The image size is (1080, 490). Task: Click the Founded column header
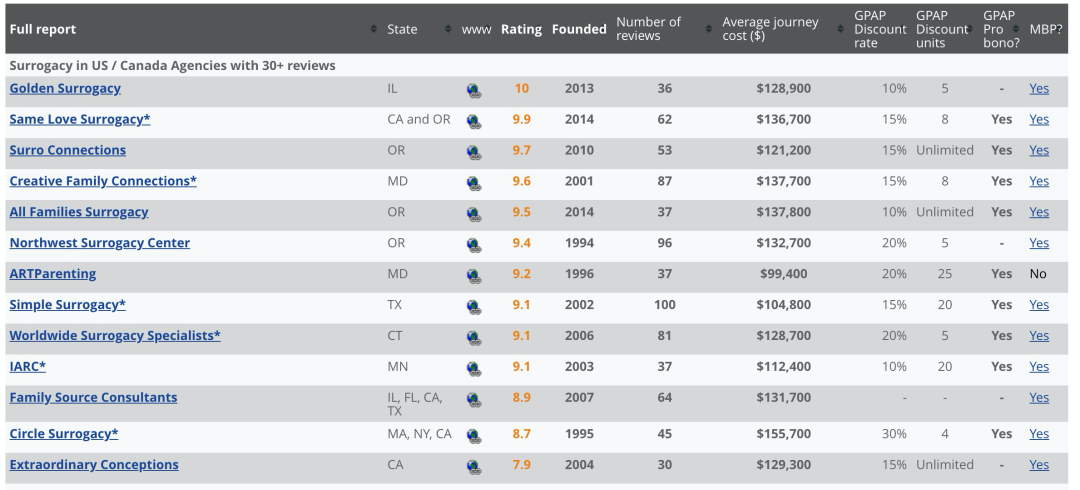pos(579,29)
